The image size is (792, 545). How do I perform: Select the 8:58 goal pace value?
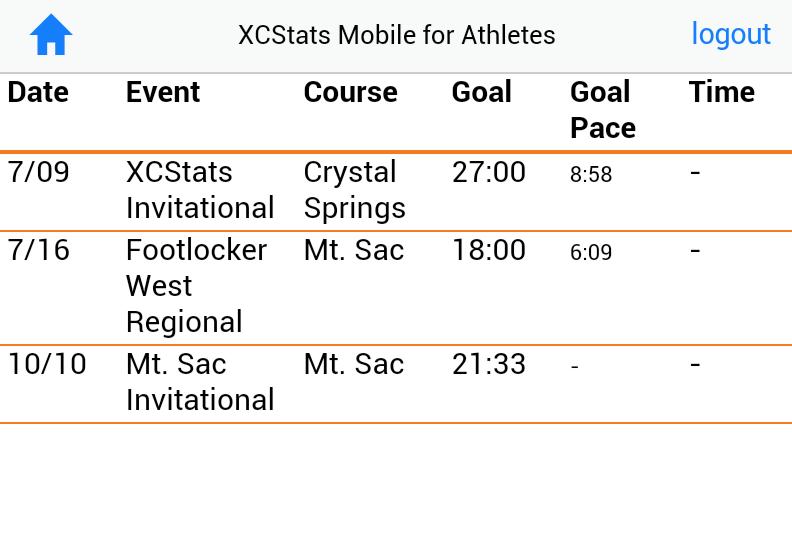pyautogui.click(x=591, y=175)
